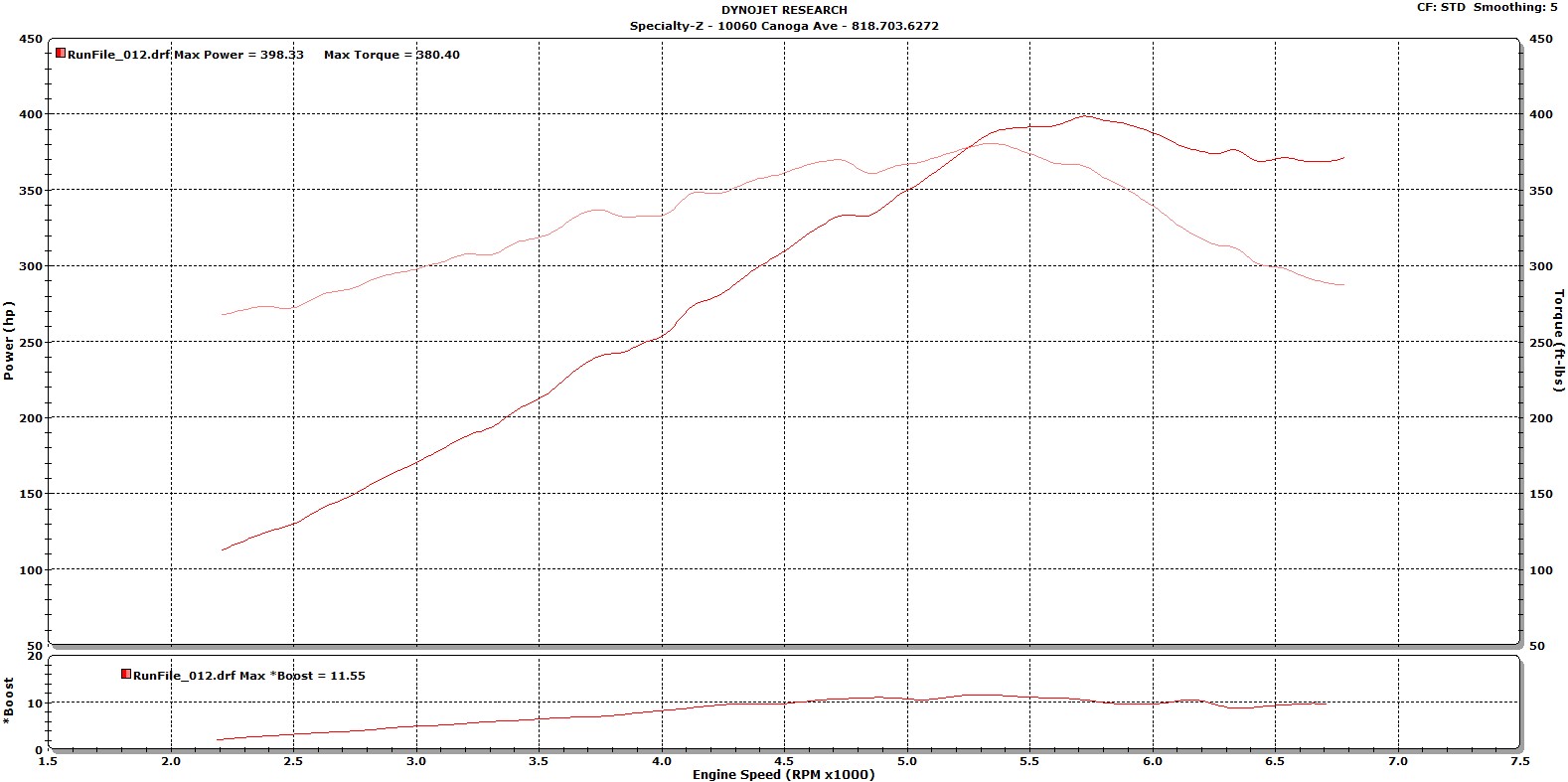
Task: Click the 'Engine Speed (RPM x1000)' axis title
Action: [x=783, y=774]
